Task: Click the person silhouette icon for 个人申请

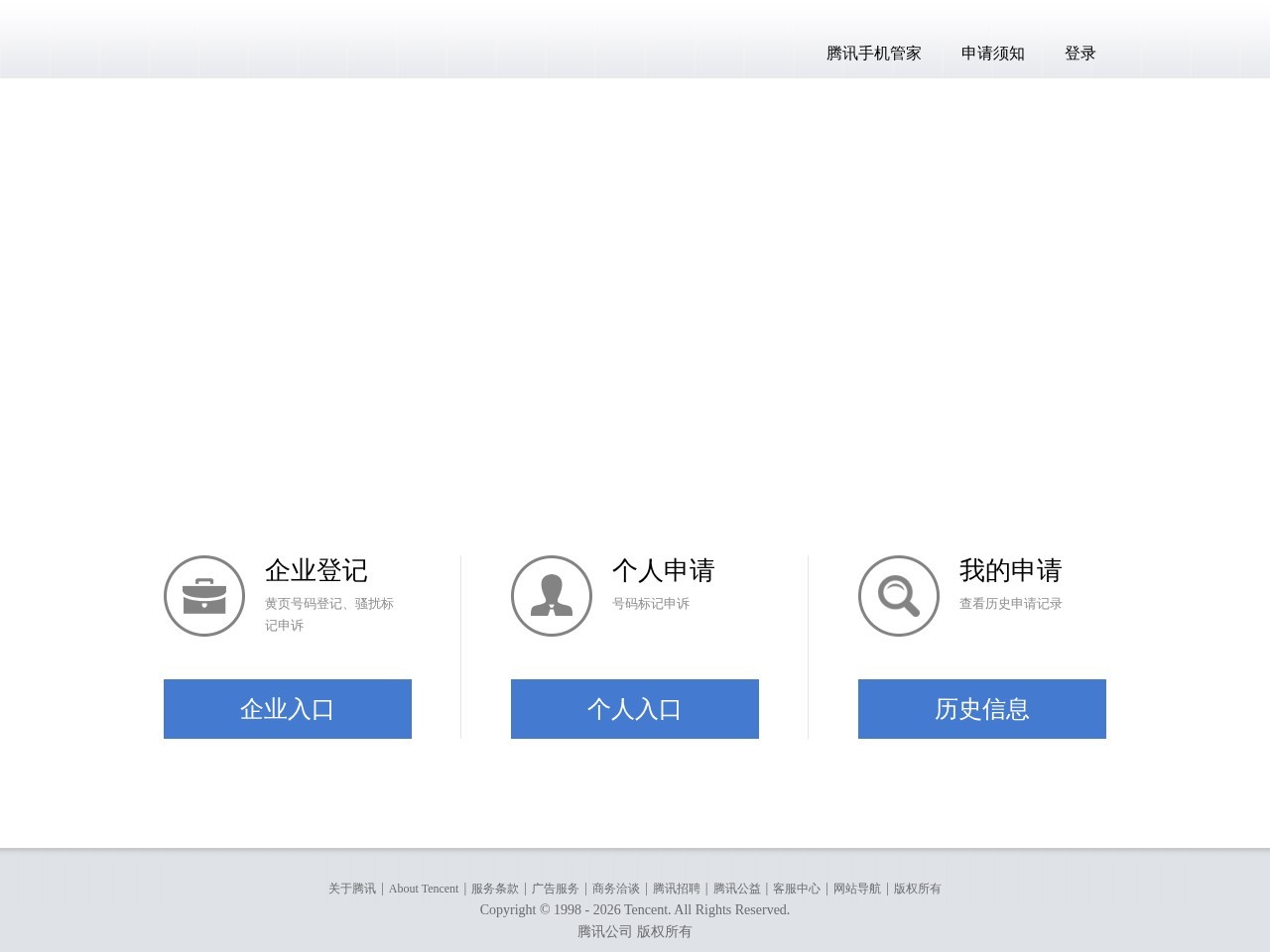Action: tap(552, 596)
